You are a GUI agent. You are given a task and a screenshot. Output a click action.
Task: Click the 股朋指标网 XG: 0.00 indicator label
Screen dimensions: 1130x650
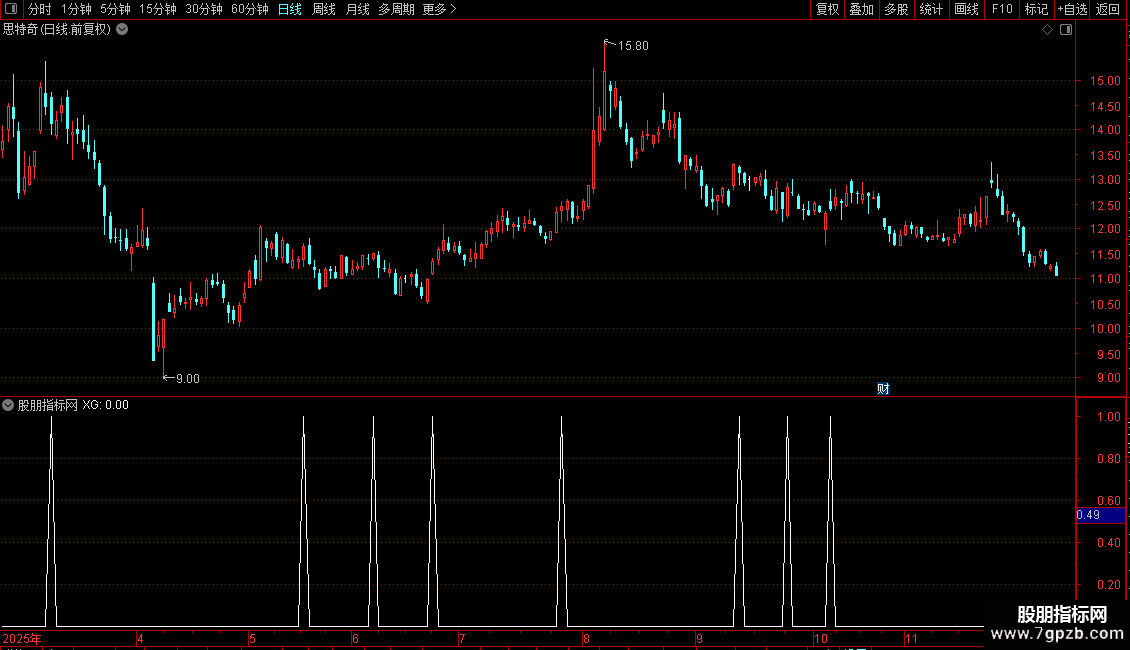click(73, 405)
